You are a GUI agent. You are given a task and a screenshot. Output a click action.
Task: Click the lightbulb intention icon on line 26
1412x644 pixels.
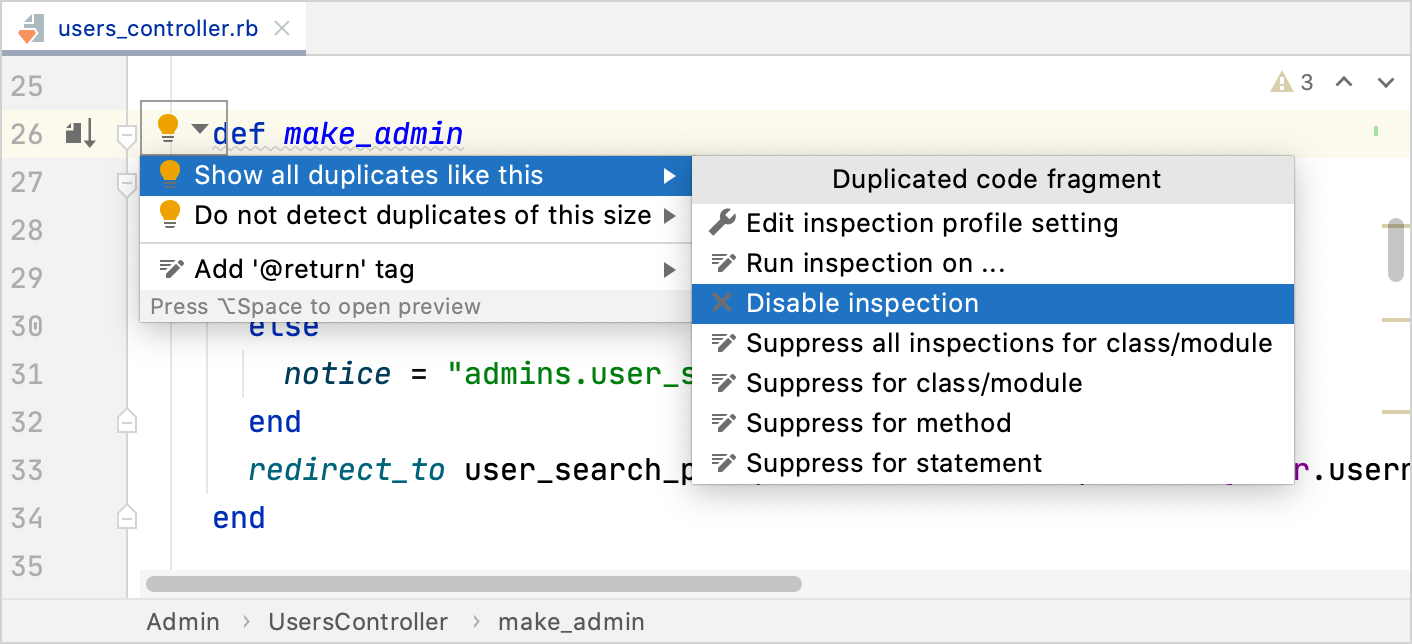click(168, 129)
